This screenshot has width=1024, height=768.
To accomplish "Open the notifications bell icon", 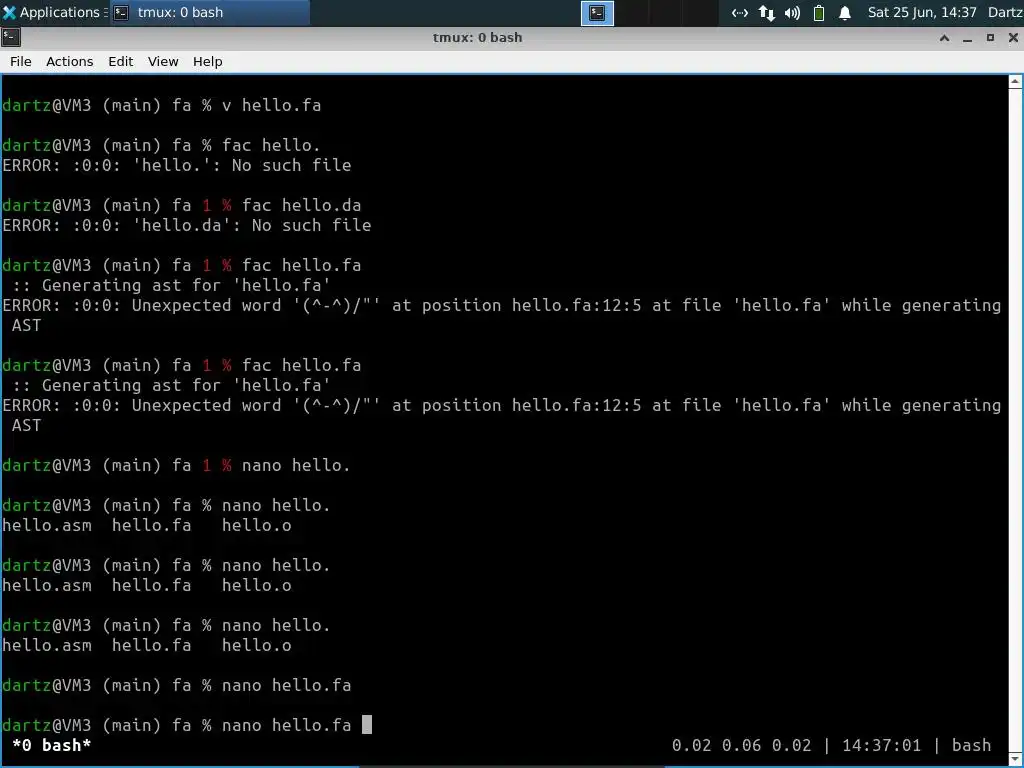I will click(x=844, y=13).
